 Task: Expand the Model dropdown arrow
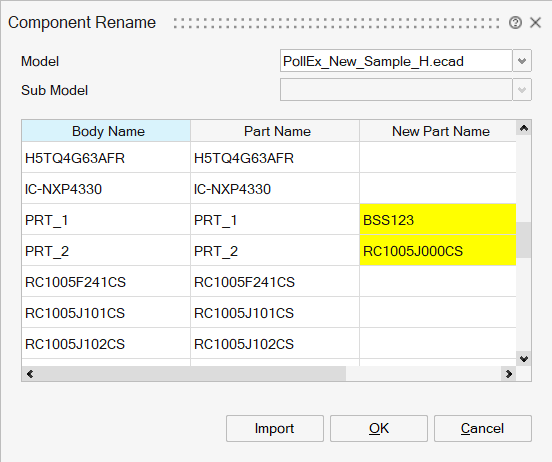coord(522,61)
